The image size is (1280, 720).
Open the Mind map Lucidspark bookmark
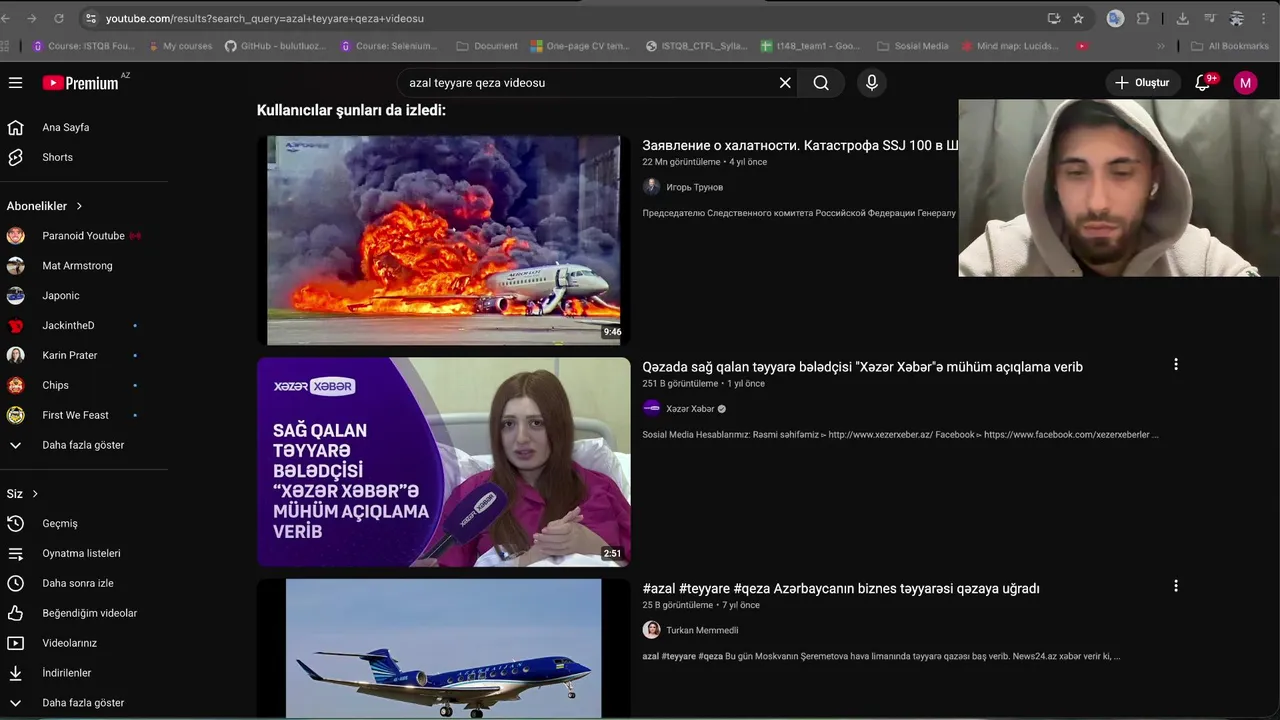tap(1010, 46)
